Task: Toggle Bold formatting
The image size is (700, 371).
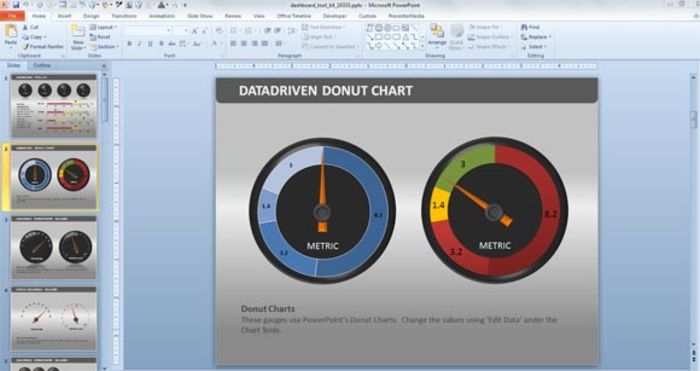Action: (129, 44)
